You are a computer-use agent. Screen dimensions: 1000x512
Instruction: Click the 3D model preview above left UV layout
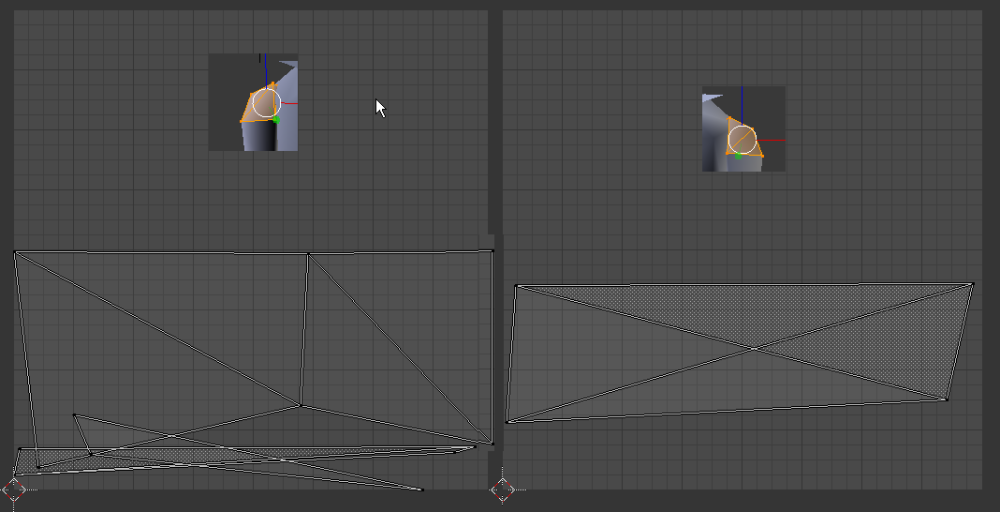(253, 103)
